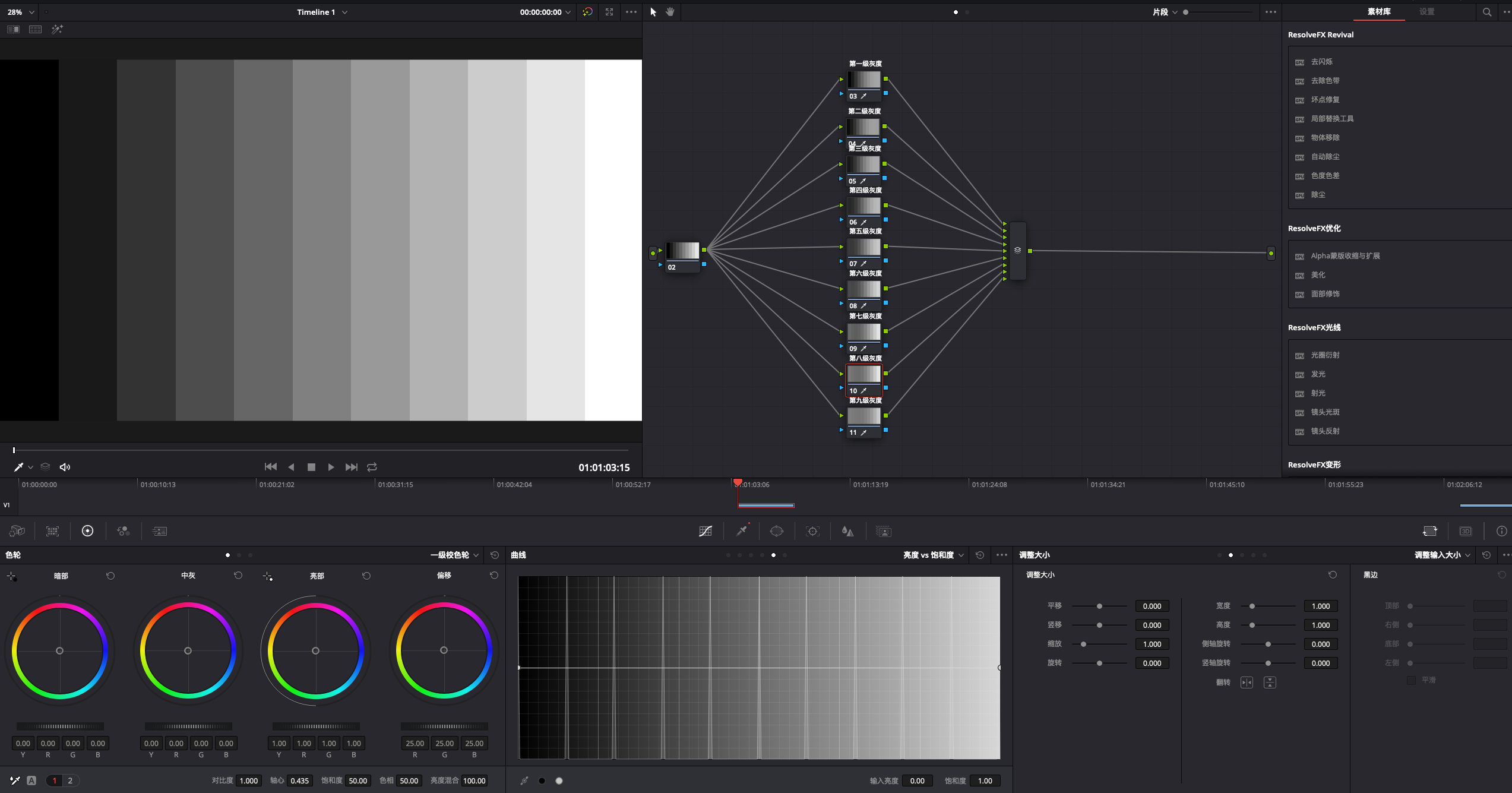Open the viewer zoom 28% dropdown

(21, 12)
